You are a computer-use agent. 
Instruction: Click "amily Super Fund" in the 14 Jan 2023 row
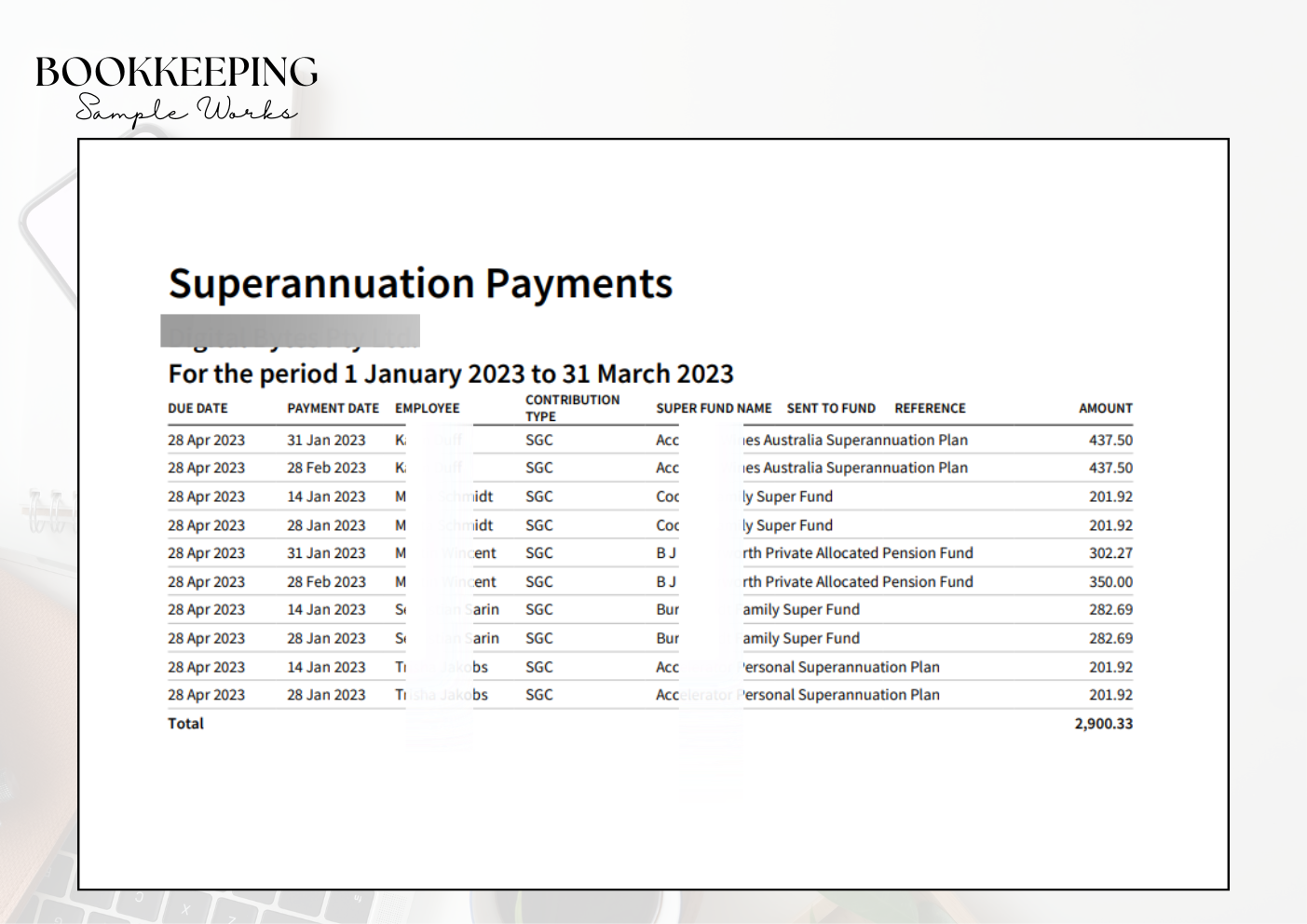(x=801, y=610)
